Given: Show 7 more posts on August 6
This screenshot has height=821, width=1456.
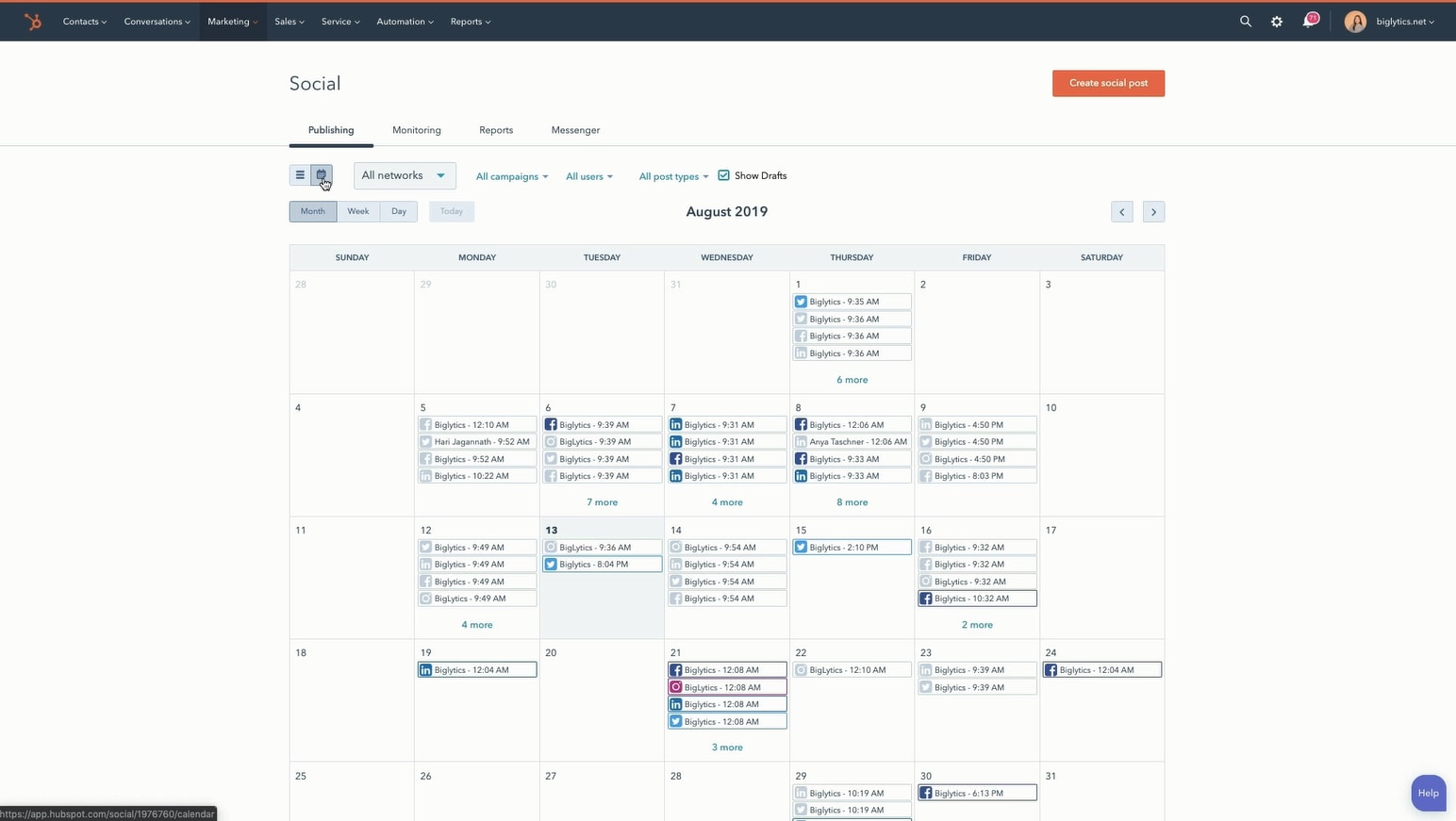Looking at the screenshot, I should click(x=603, y=502).
